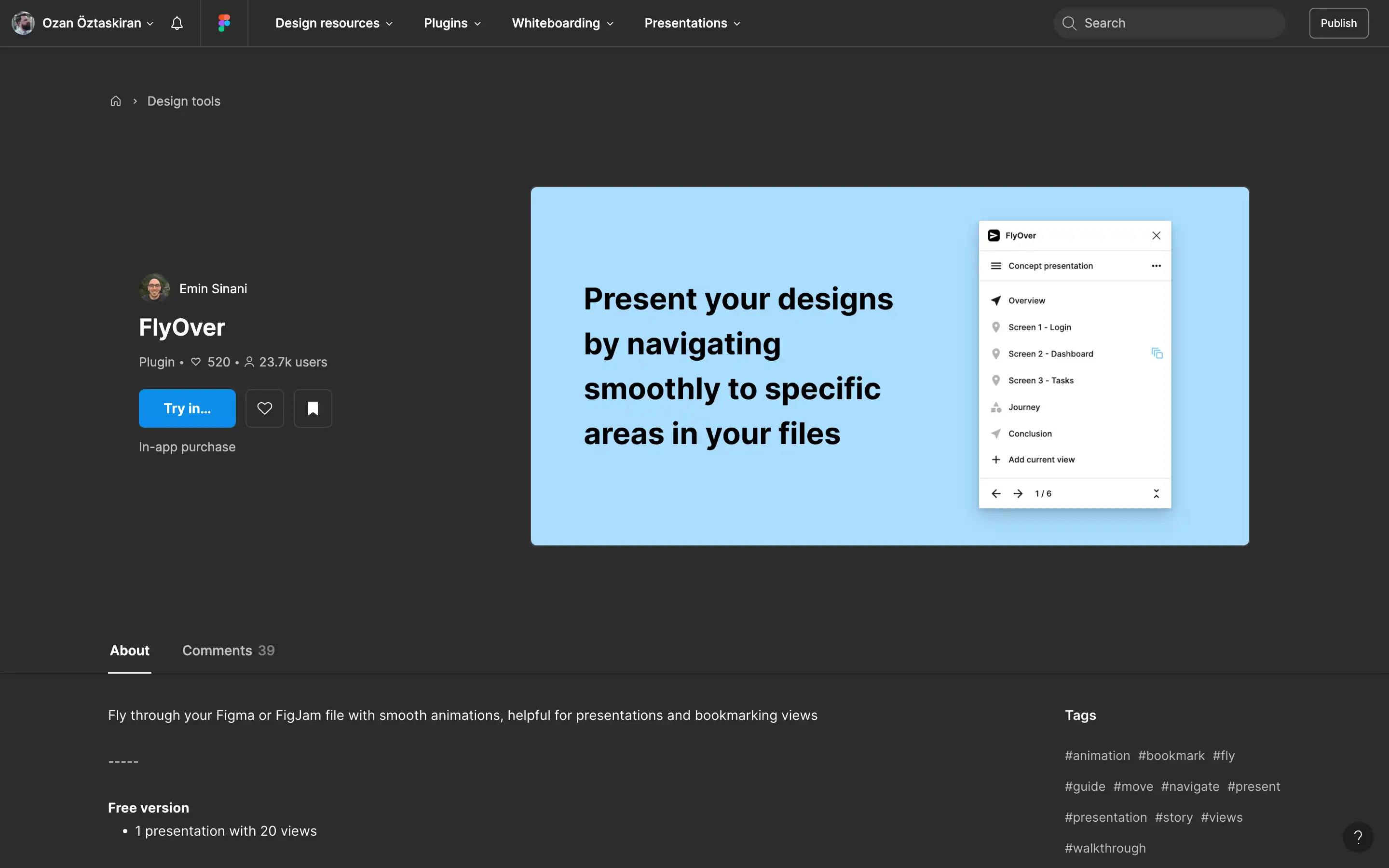Click the #fly tag
The height and width of the screenshot is (868, 1389).
pos(1223,756)
